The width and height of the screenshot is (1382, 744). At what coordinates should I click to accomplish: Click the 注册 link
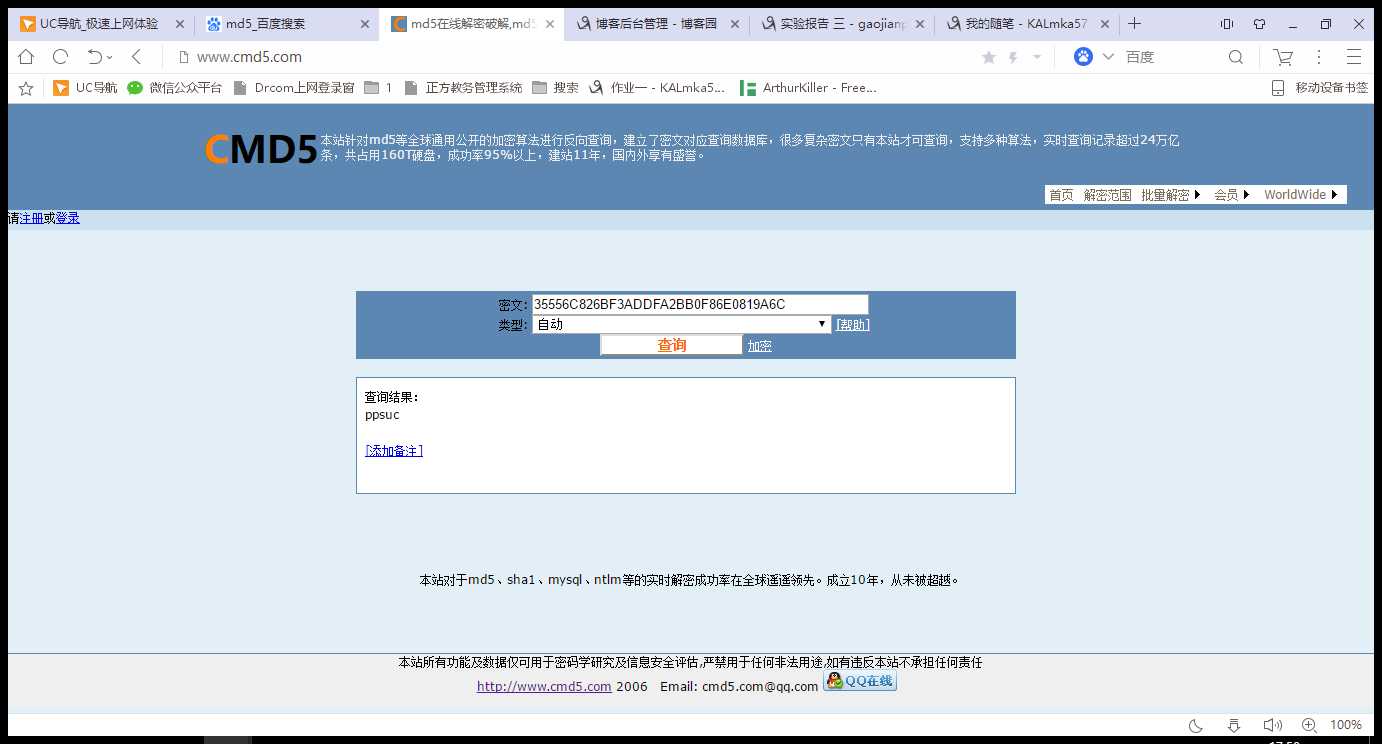pos(31,218)
